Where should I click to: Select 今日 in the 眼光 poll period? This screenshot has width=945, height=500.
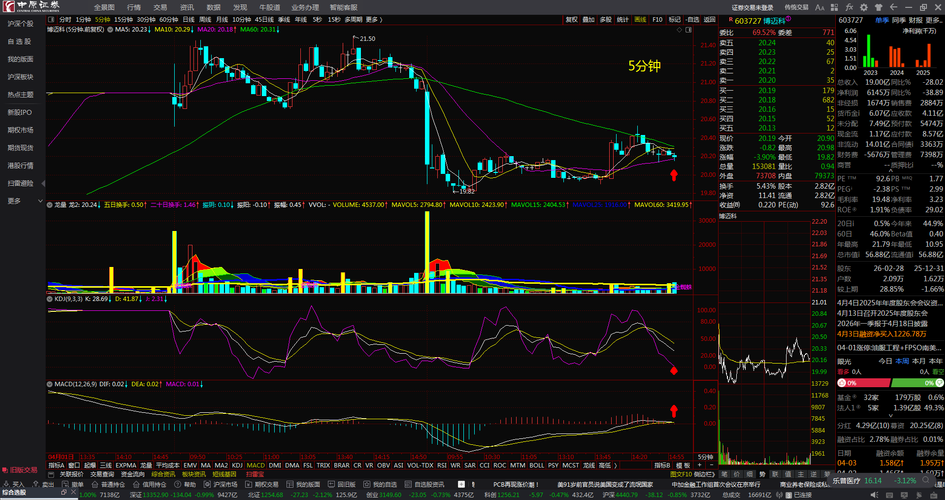[885, 361]
